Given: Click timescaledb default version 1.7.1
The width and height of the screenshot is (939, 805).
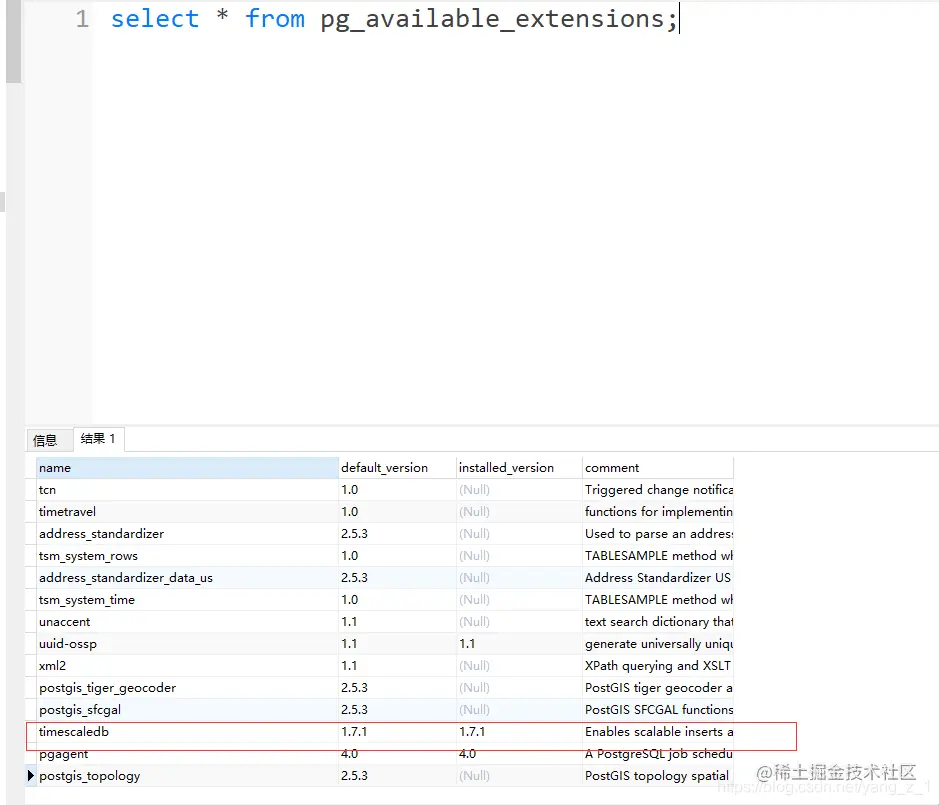Looking at the screenshot, I should [397, 732].
